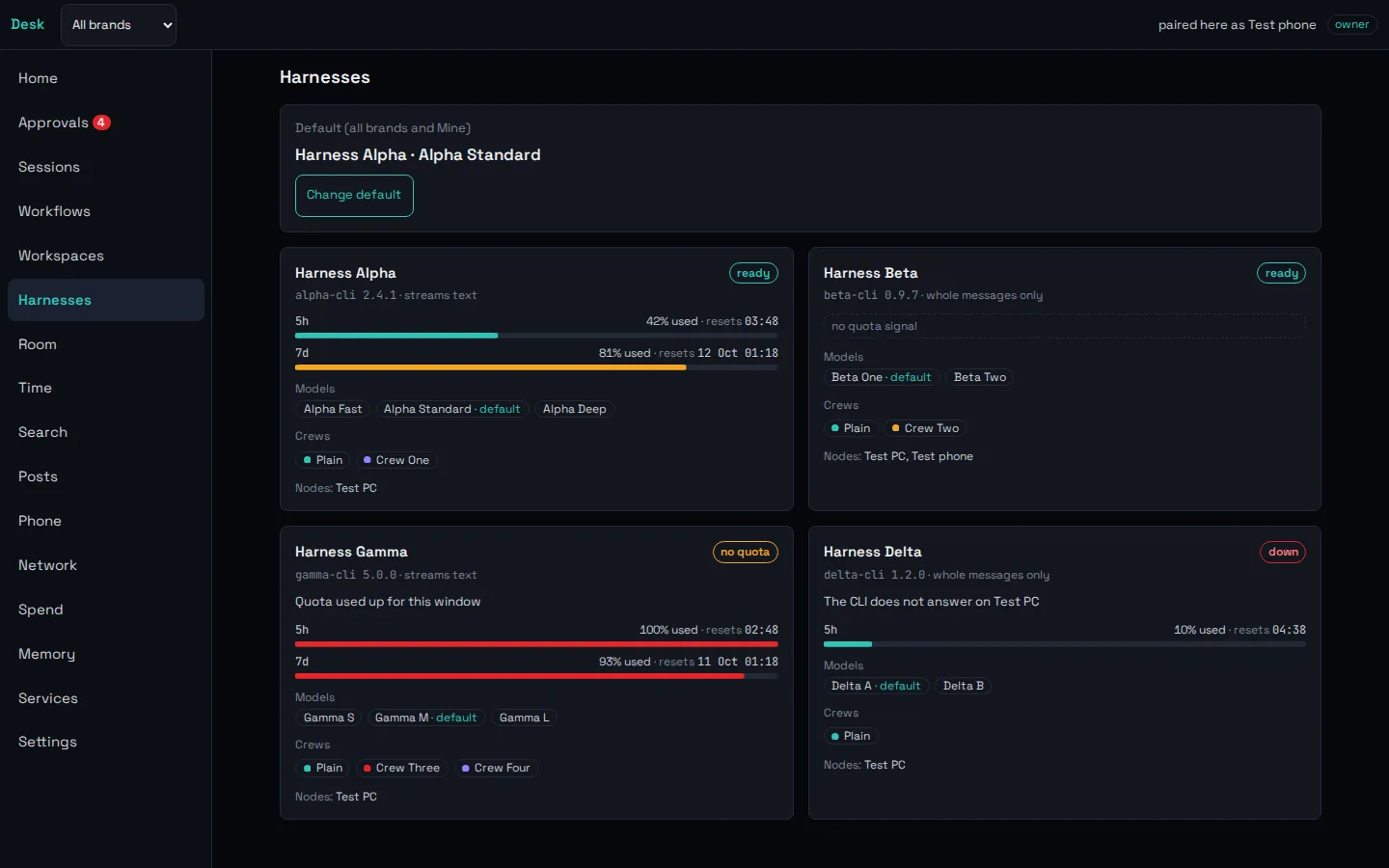1389x868 pixels.
Task: Click the red Approvals count badge
Action: click(x=101, y=122)
